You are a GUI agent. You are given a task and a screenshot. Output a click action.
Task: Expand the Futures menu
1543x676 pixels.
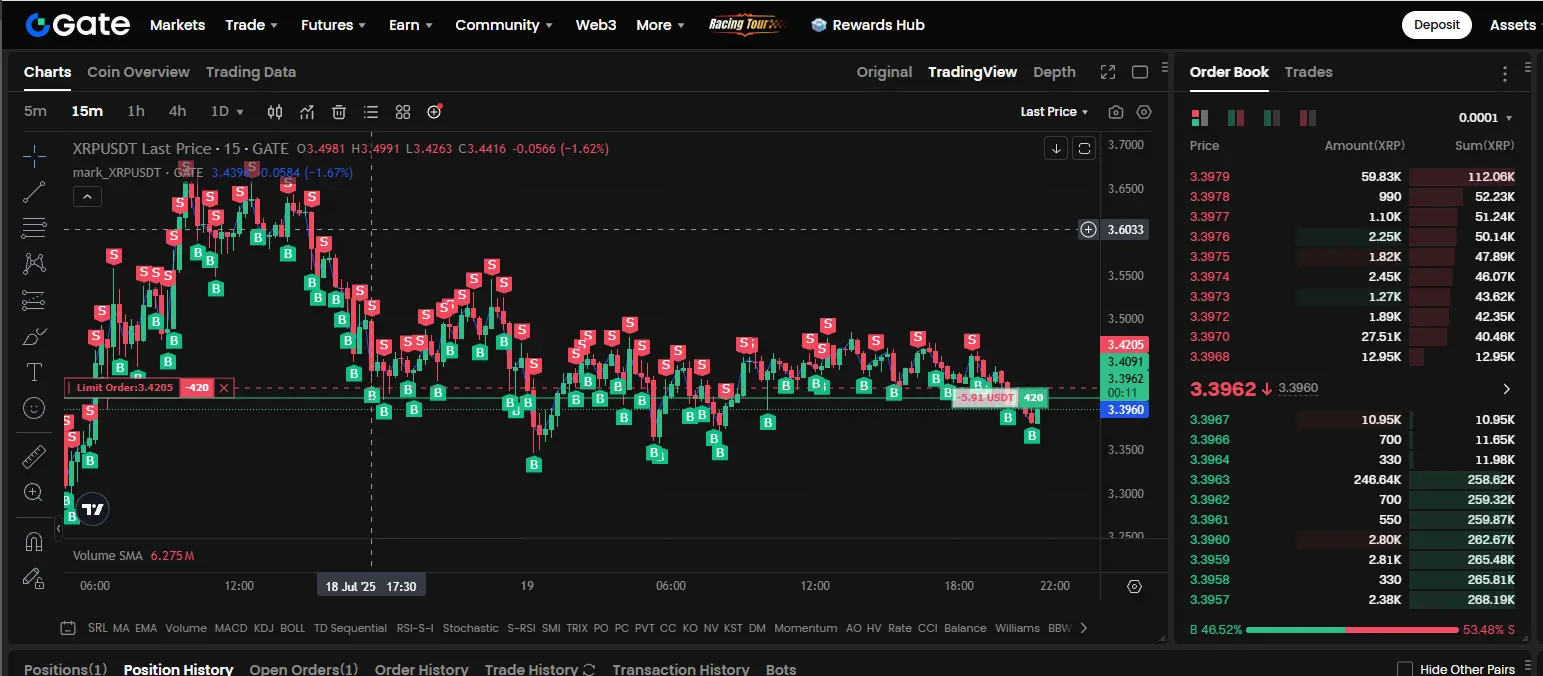[333, 25]
